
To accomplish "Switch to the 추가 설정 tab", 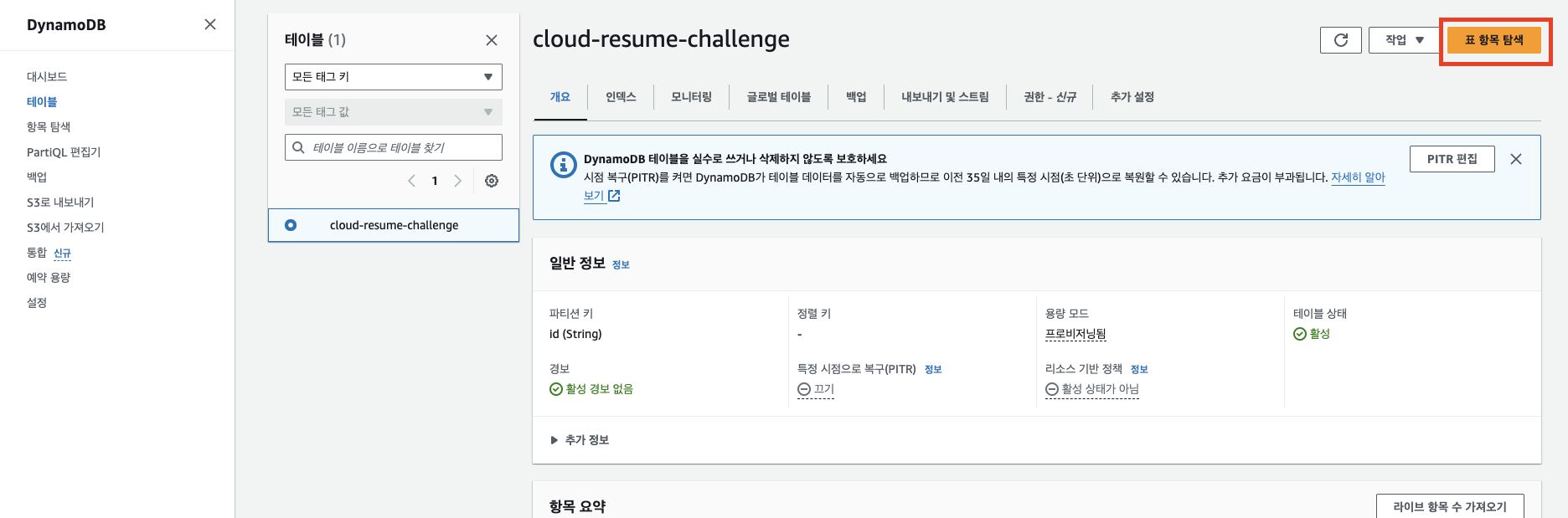I will [x=1132, y=97].
